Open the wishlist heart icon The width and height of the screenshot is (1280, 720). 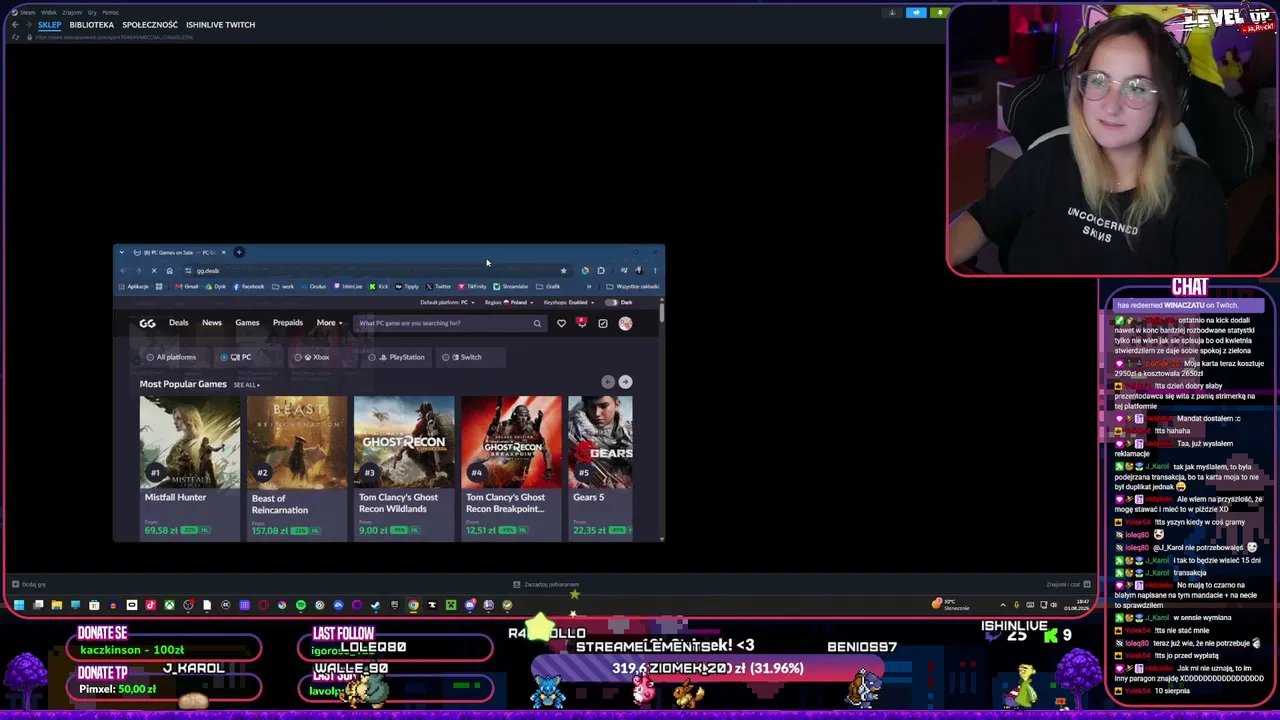click(561, 323)
